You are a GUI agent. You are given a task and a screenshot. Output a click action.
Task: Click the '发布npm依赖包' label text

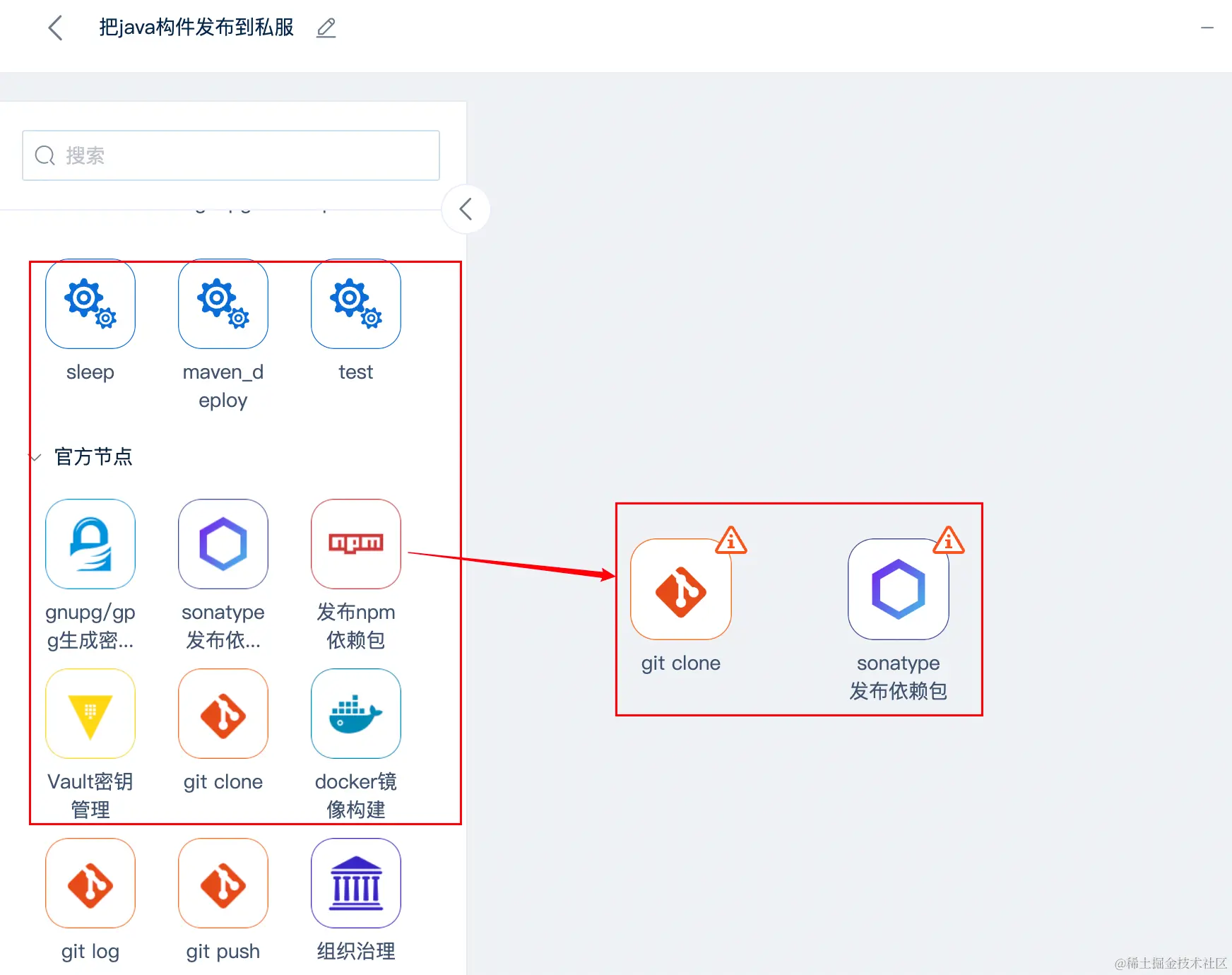click(356, 626)
